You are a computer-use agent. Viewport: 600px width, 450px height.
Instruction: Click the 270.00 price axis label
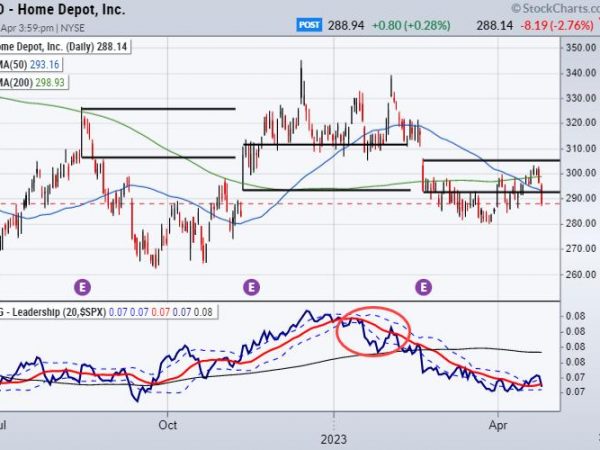click(x=581, y=249)
